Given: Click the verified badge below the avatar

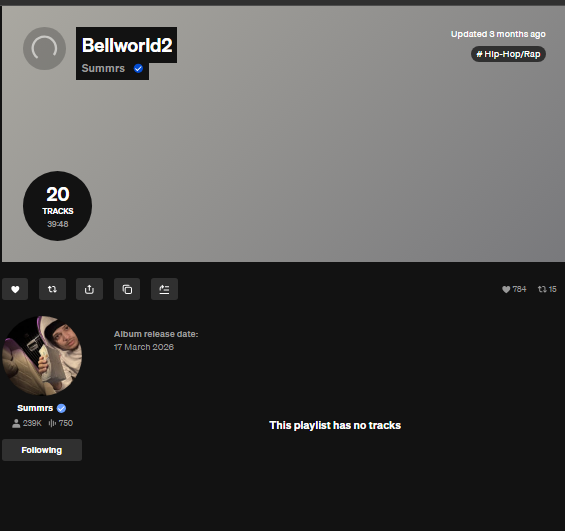Looking at the screenshot, I should point(61,408).
